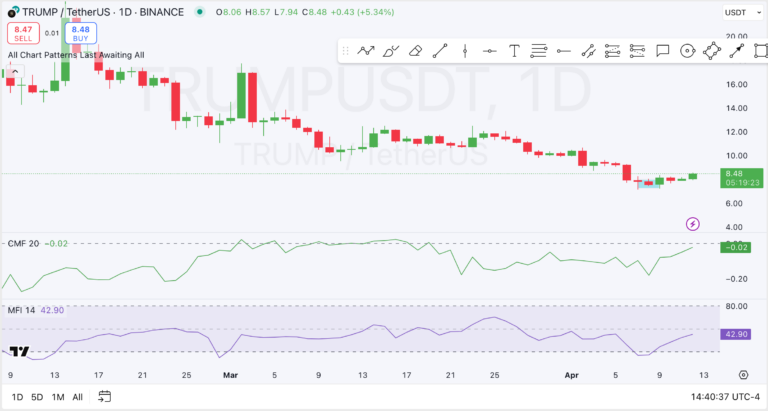The image size is (768, 411).
Task: Click the 0.01 spread value
Action: (x=51, y=33)
